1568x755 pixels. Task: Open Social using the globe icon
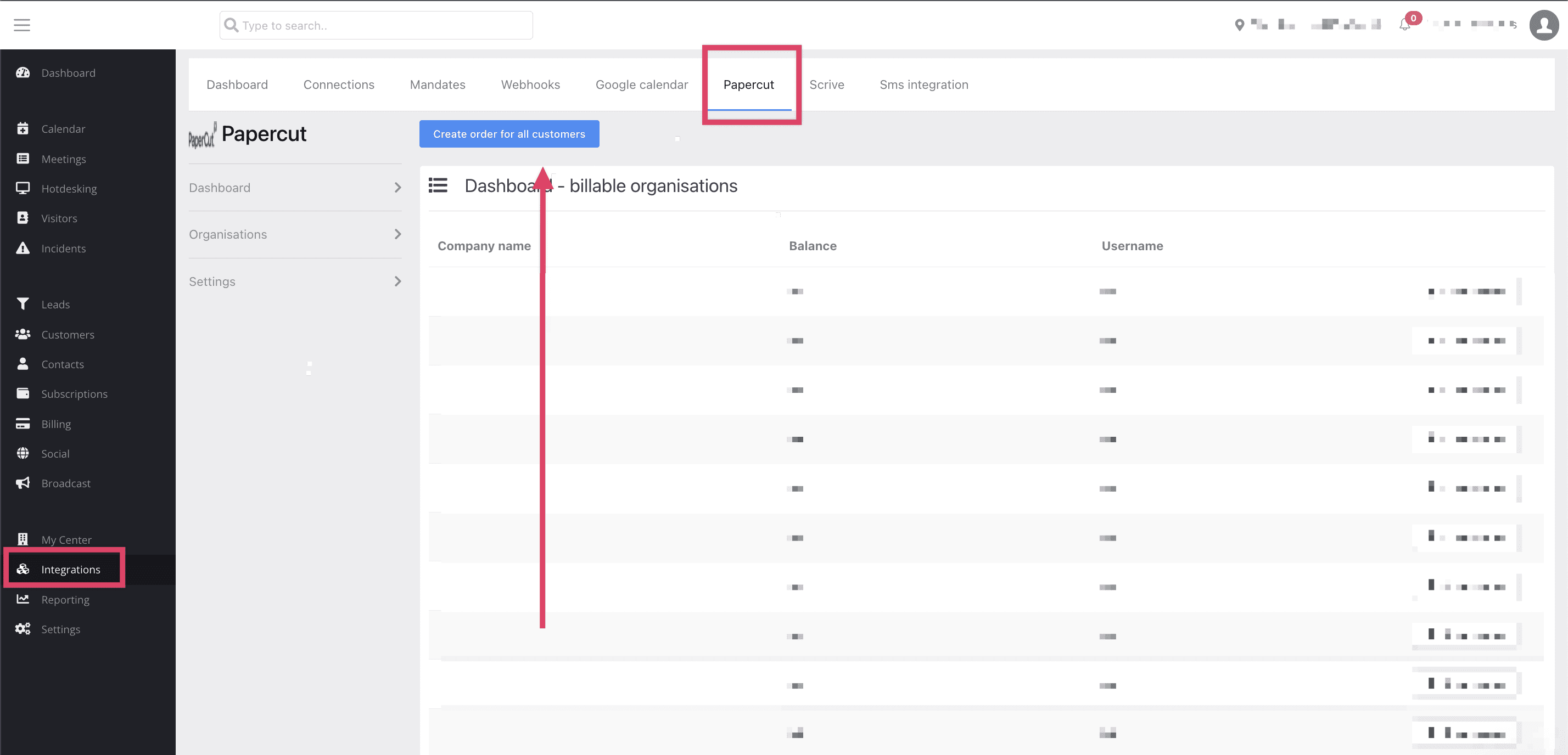(x=23, y=453)
